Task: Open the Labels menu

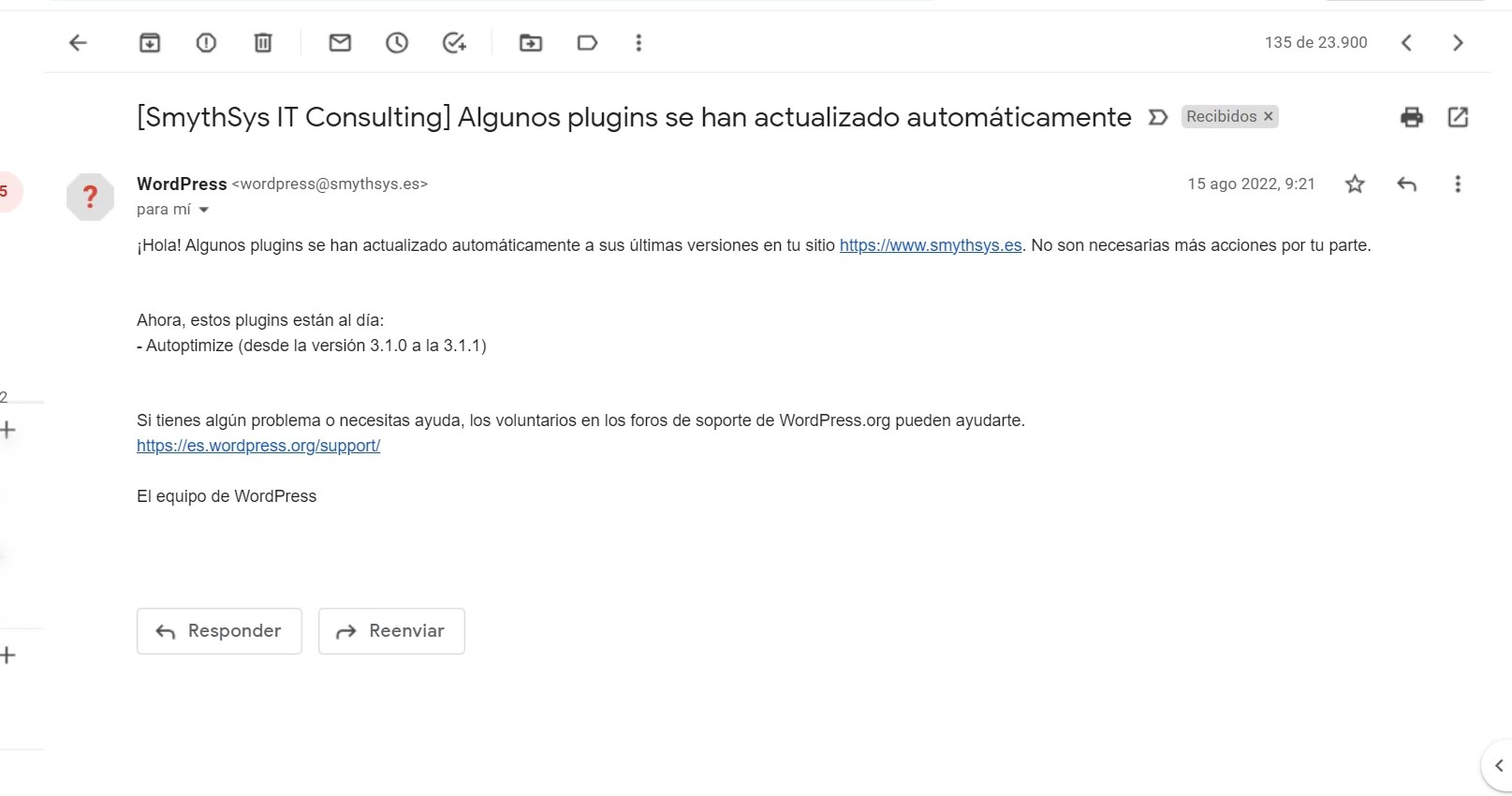Action: (x=587, y=43)
